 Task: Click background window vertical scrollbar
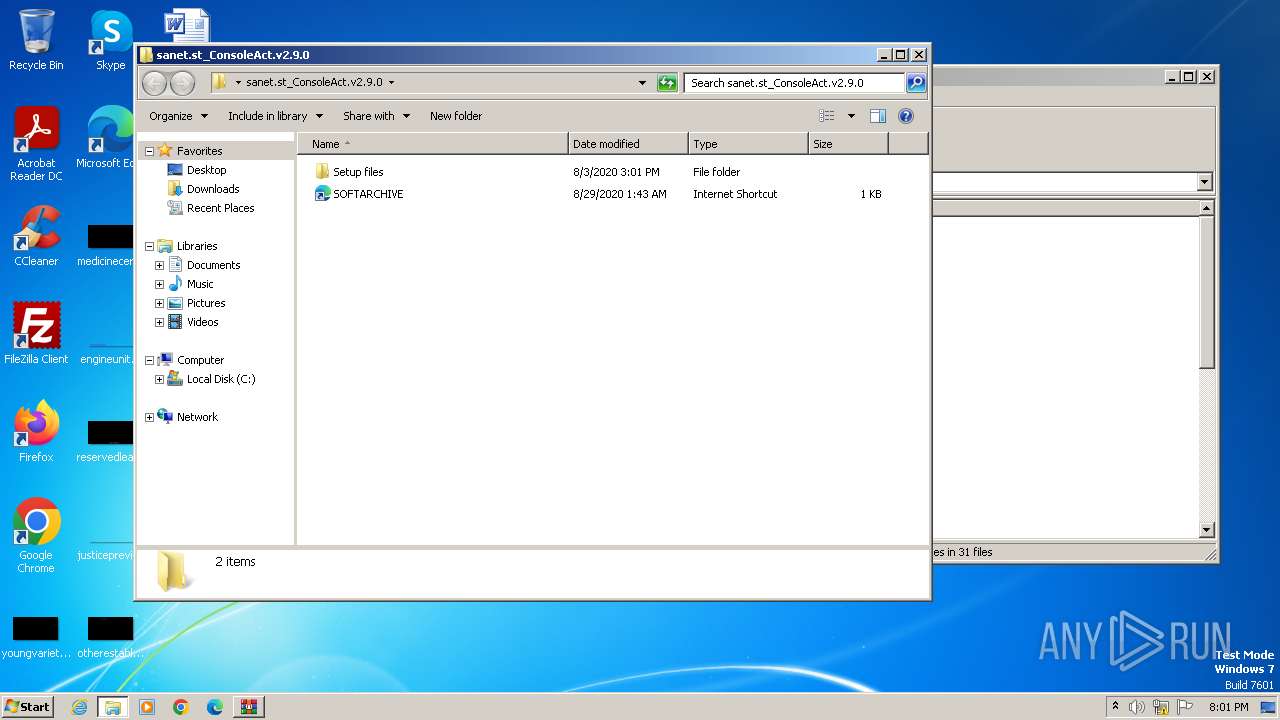coord(1206,368)
